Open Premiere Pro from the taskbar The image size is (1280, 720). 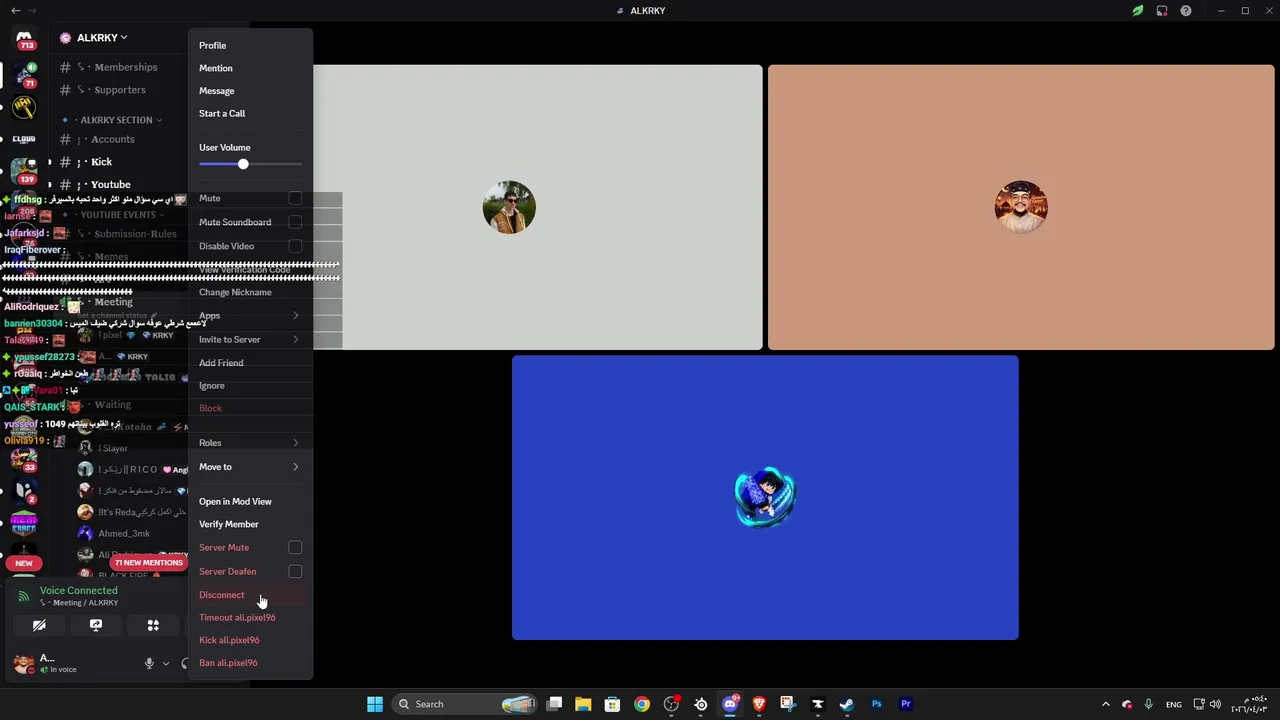[906, 704]
